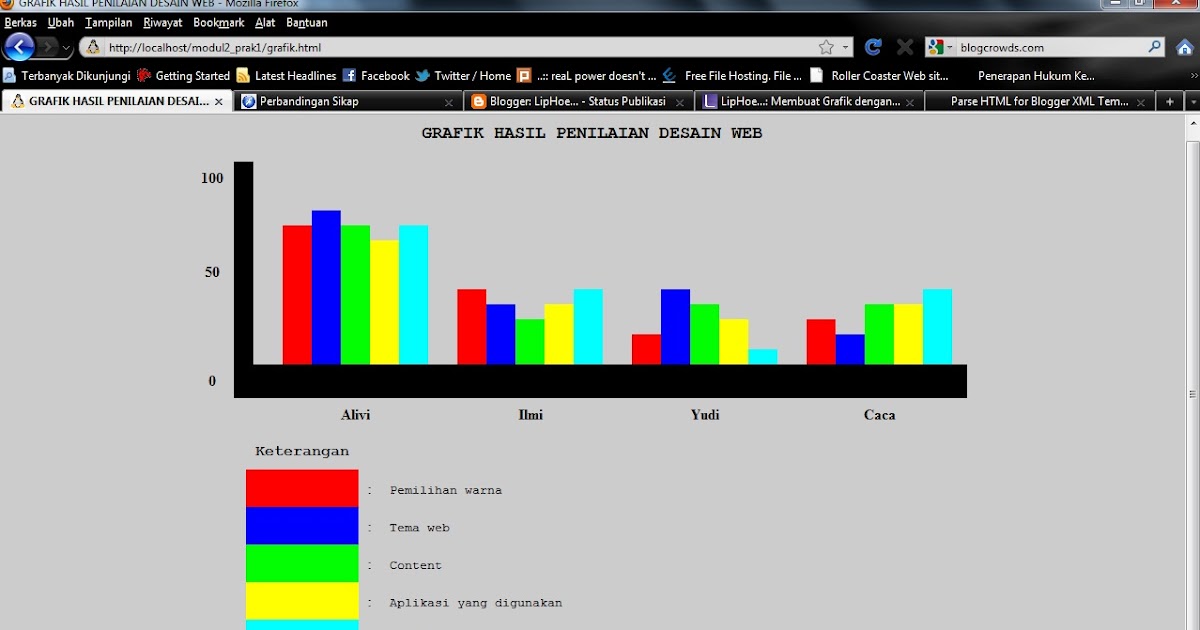Open the Google search engine selector dropdown

941,47
